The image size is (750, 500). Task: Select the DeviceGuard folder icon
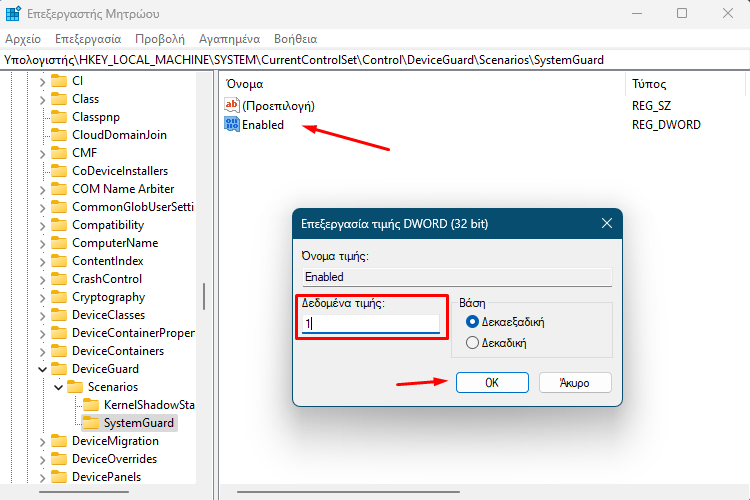point(59,368)
